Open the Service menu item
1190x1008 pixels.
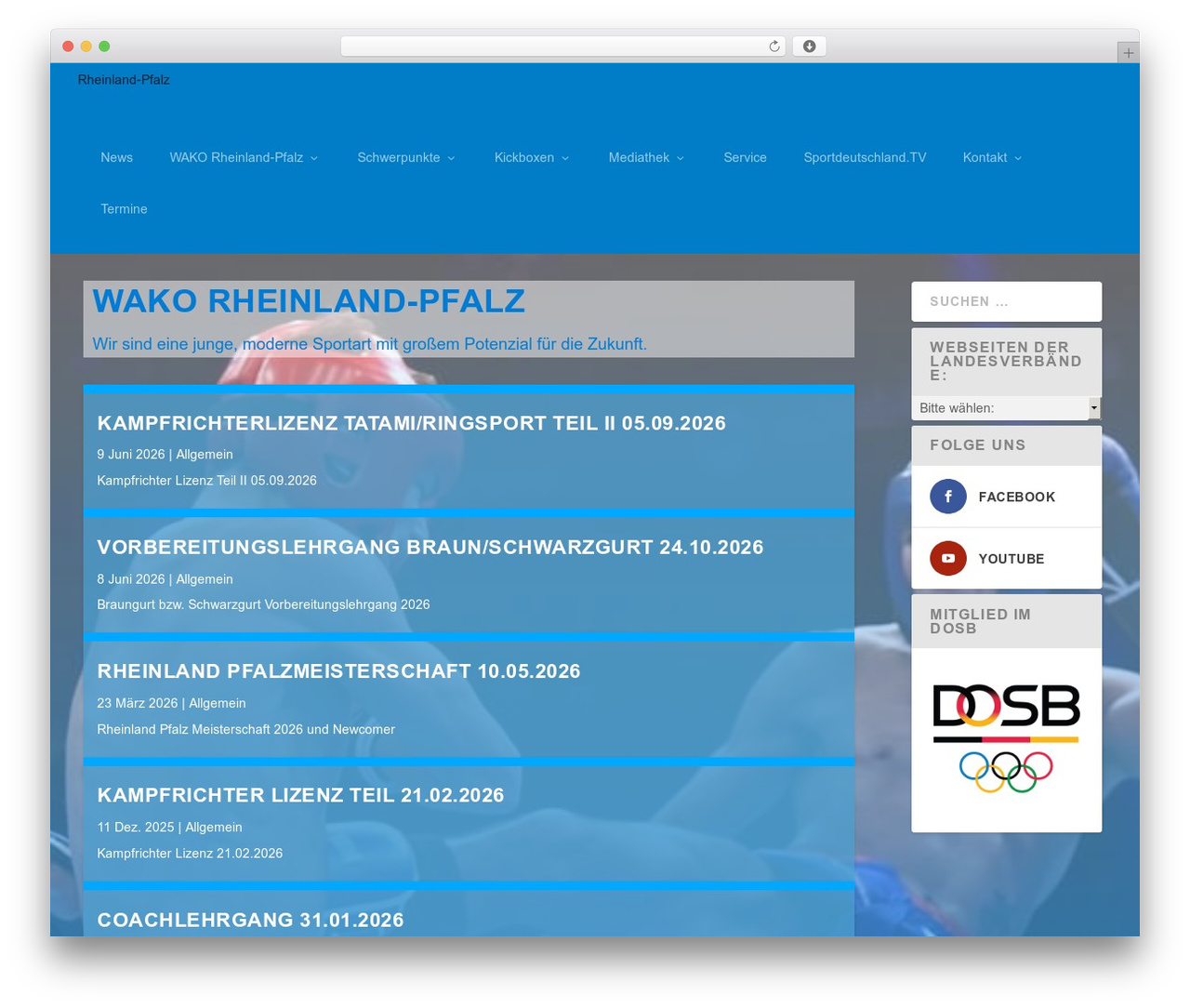pos(746,157)
